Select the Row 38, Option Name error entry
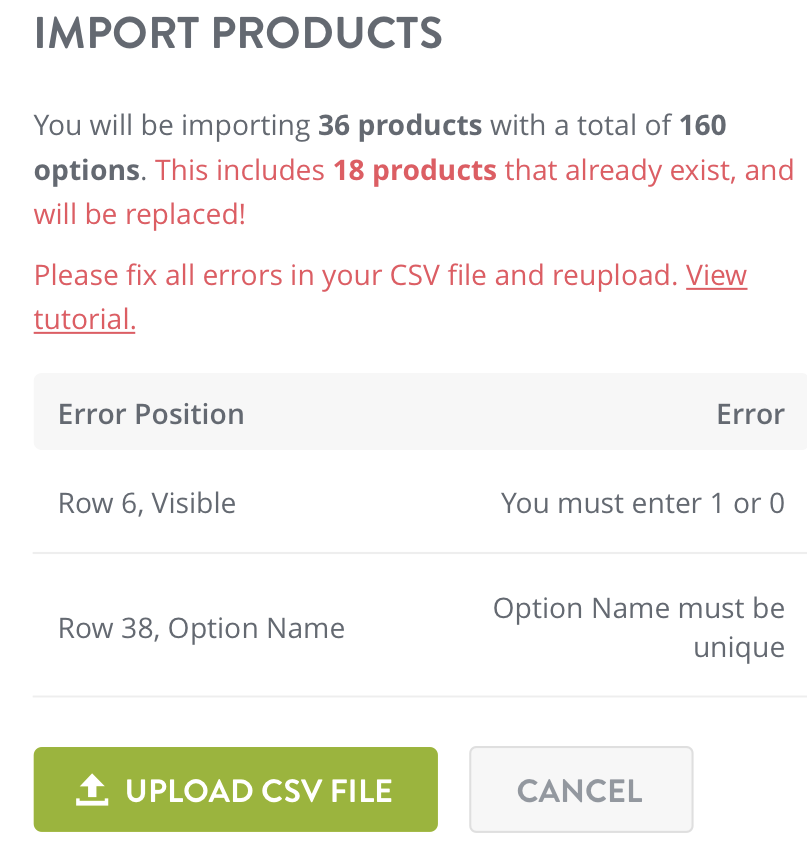Viewport: 807px width, 851px height. (x=200, y=627)
